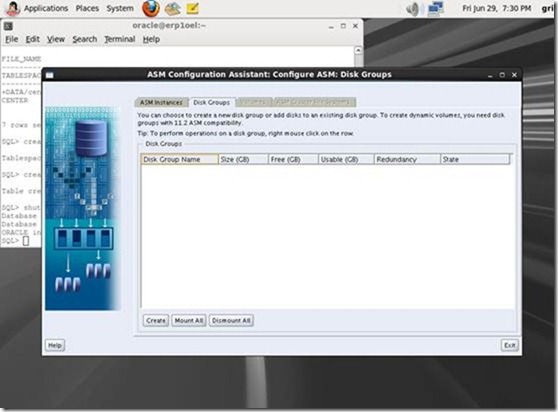Click the terminal scrollbar up arrow
Image resolution: width=558 pixels, height=412 pixels.
tap(358, 51)
